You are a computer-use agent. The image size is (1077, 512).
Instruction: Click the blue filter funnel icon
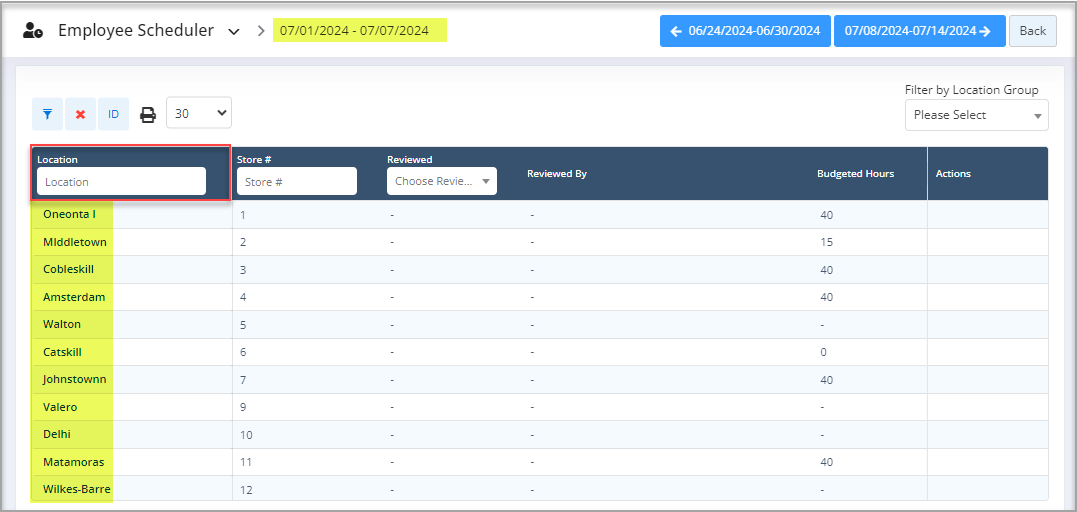tap(47, 114)
